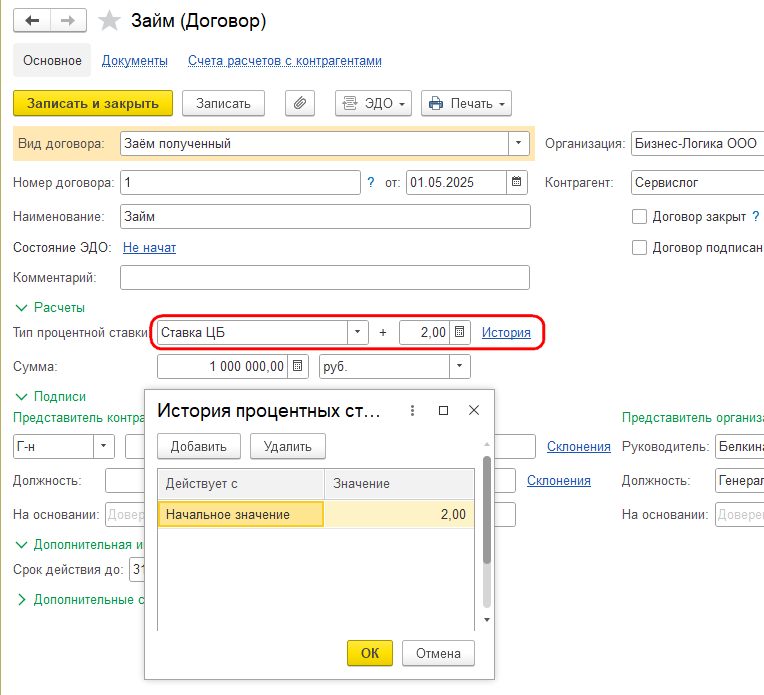Open the Не начат ЭДО status link
The width and height of the screenshot is (764, 695).
click(149, 248)
